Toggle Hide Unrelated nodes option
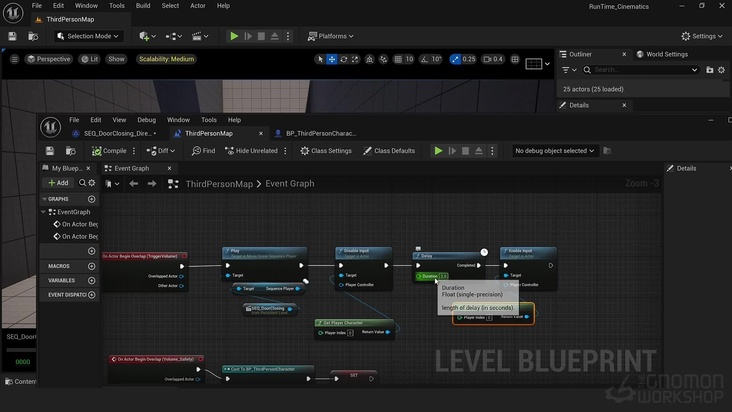Image resolution: width=732 pixels, height=412 pixels. pos(250,151)
